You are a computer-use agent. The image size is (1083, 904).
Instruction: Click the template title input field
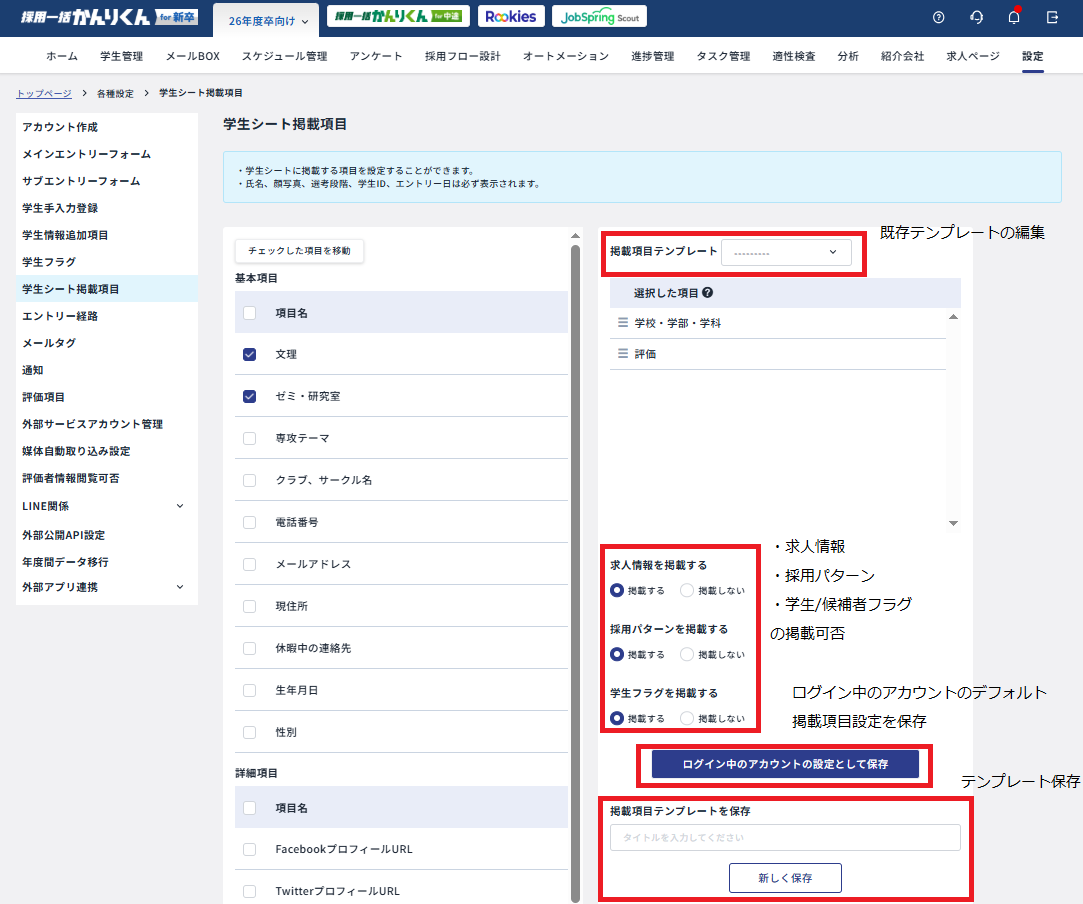point(785,837)
